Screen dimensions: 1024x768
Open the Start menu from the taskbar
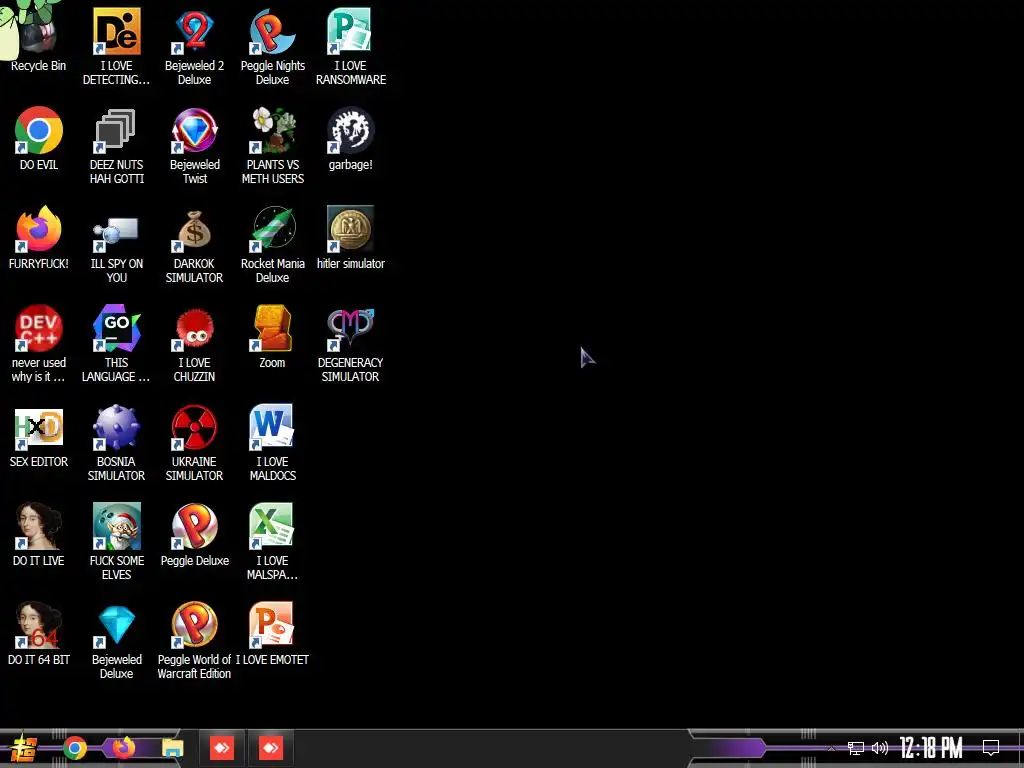pos(24,748)
